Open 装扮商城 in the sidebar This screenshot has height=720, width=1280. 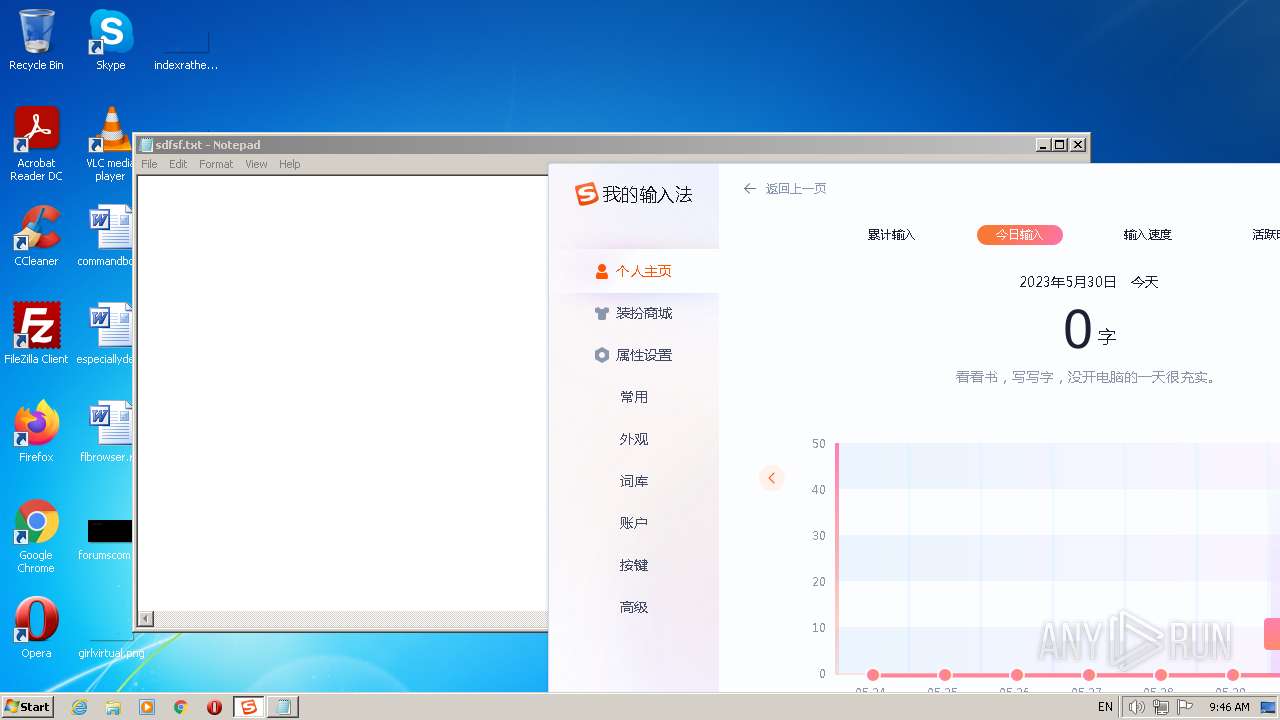pyautogui.click(x=634, y=313)
